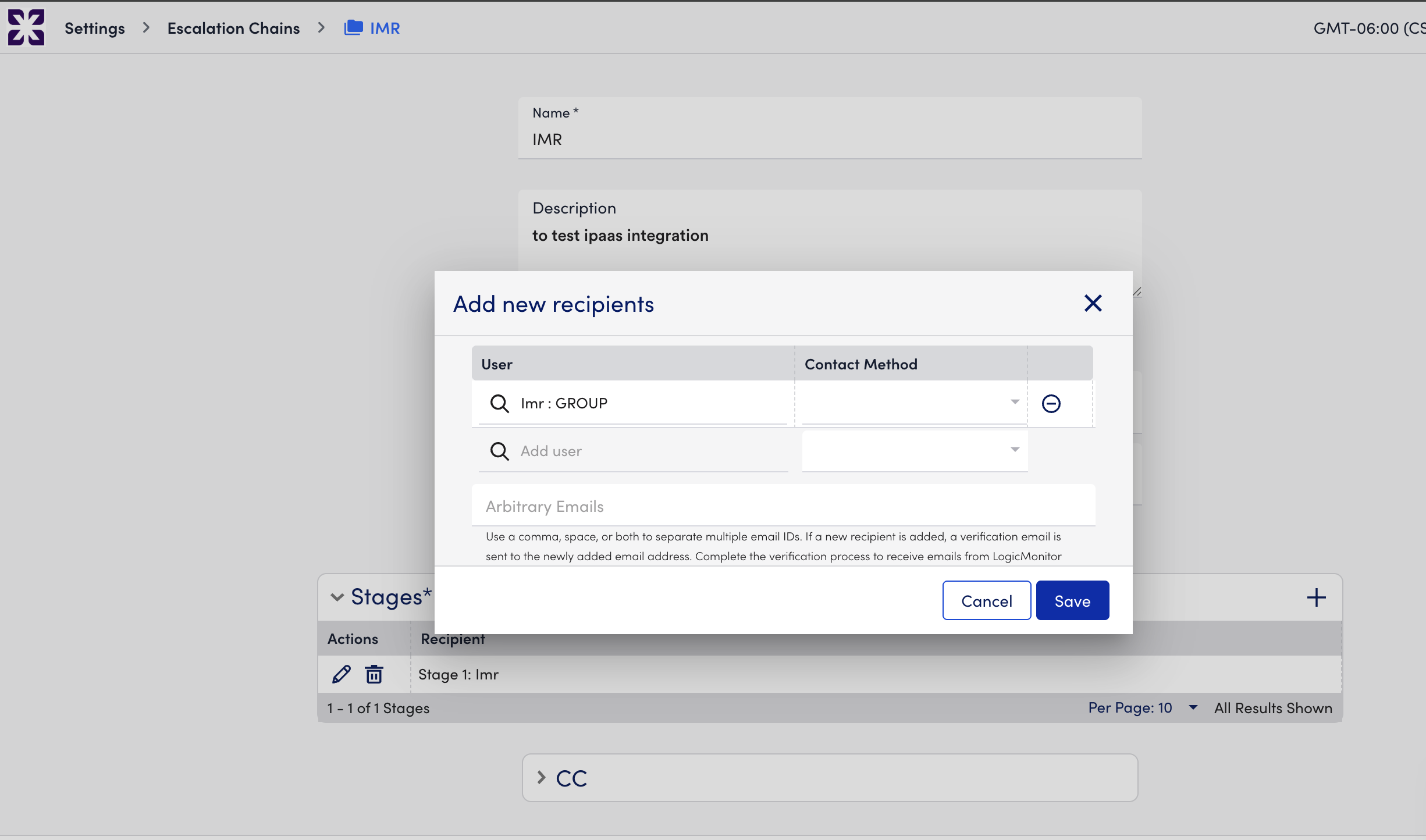Image resolution: width=1426 pixels, height=840 pixels.
Task: Save the new recipients
Action: click(1072, 600)
